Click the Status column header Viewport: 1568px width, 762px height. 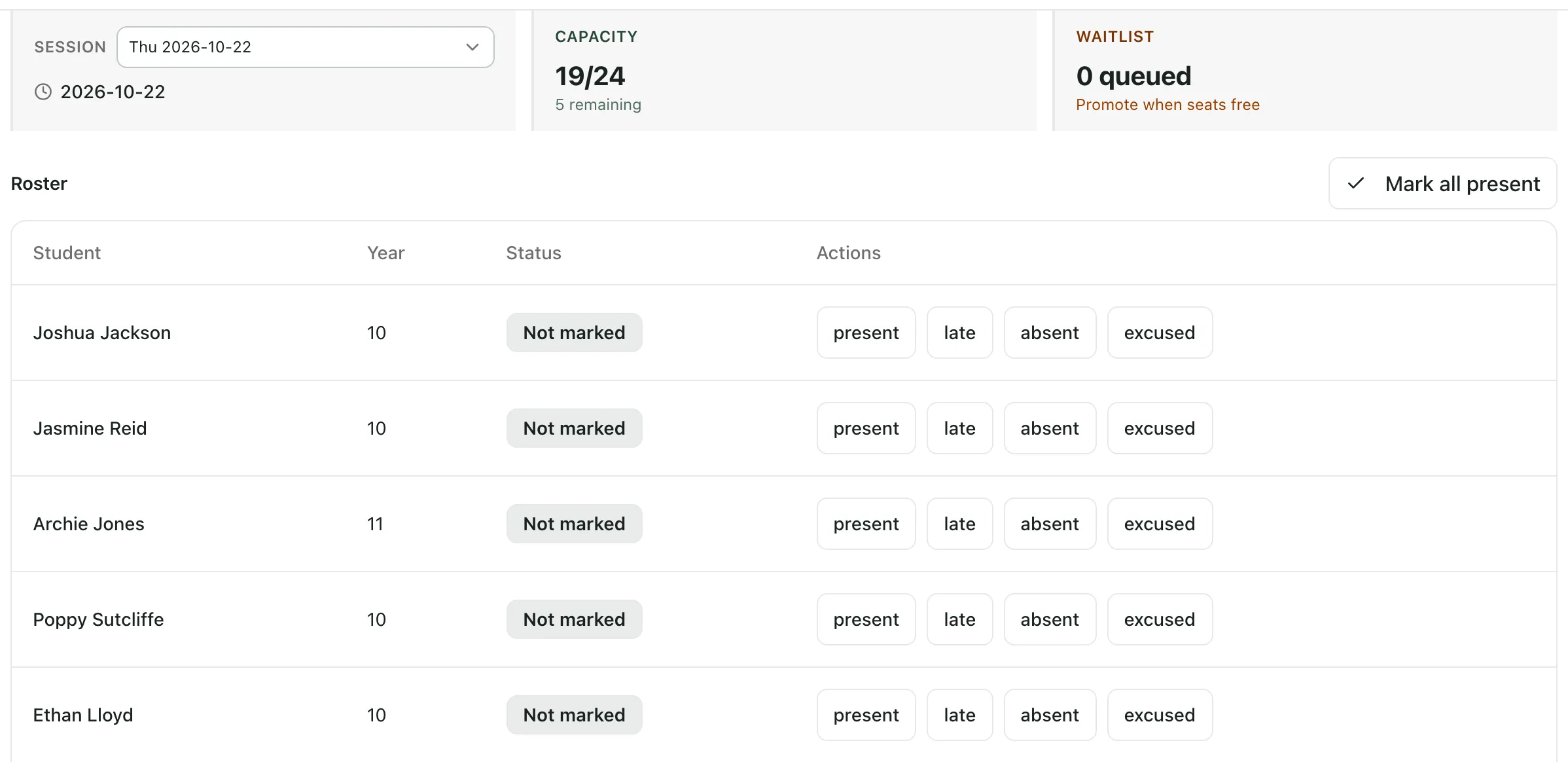[533, 253]
